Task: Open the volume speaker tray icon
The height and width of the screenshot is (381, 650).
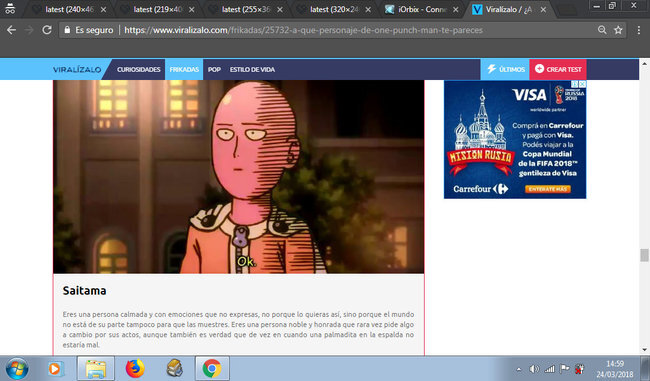Action: 534,369
